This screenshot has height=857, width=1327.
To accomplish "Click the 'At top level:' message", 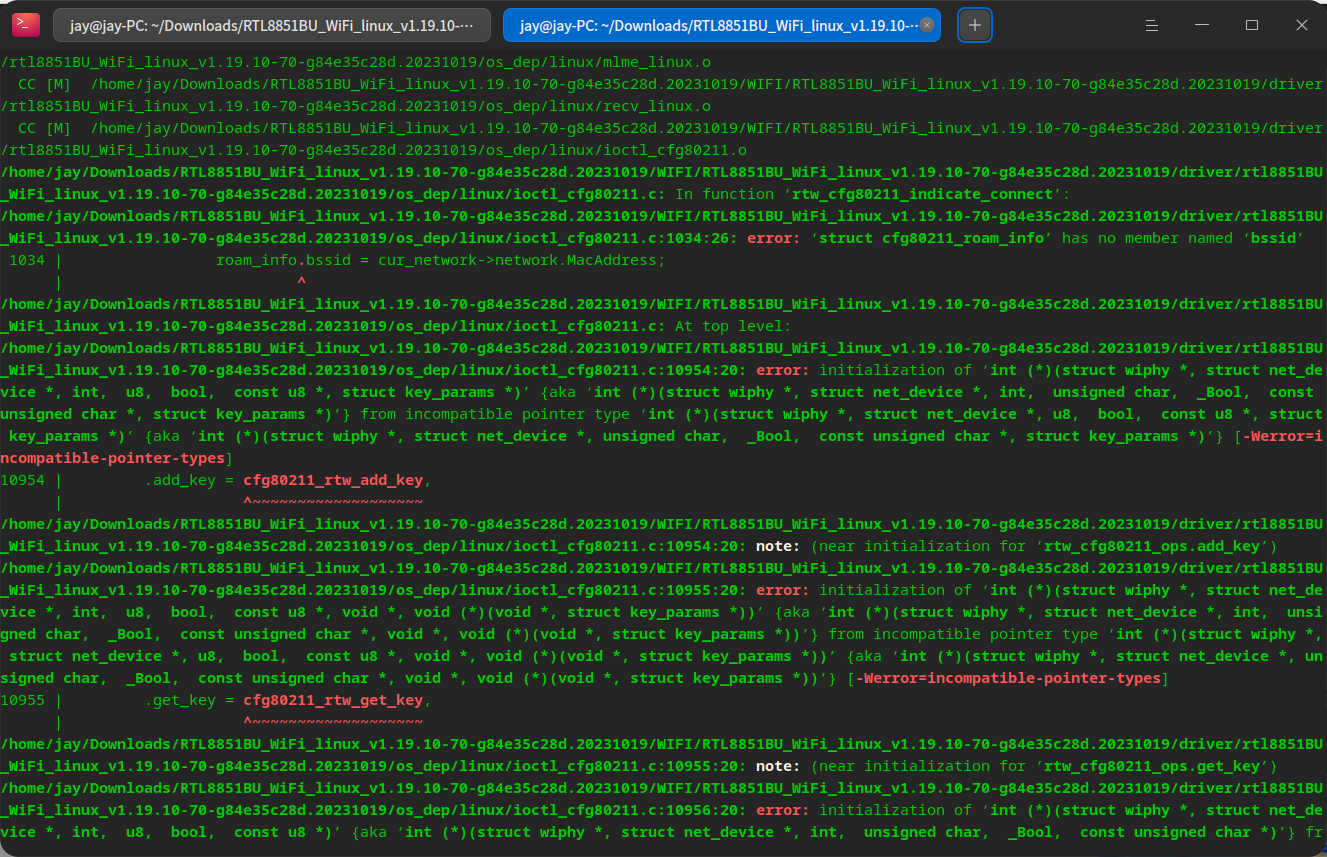I will coord(733,326).
